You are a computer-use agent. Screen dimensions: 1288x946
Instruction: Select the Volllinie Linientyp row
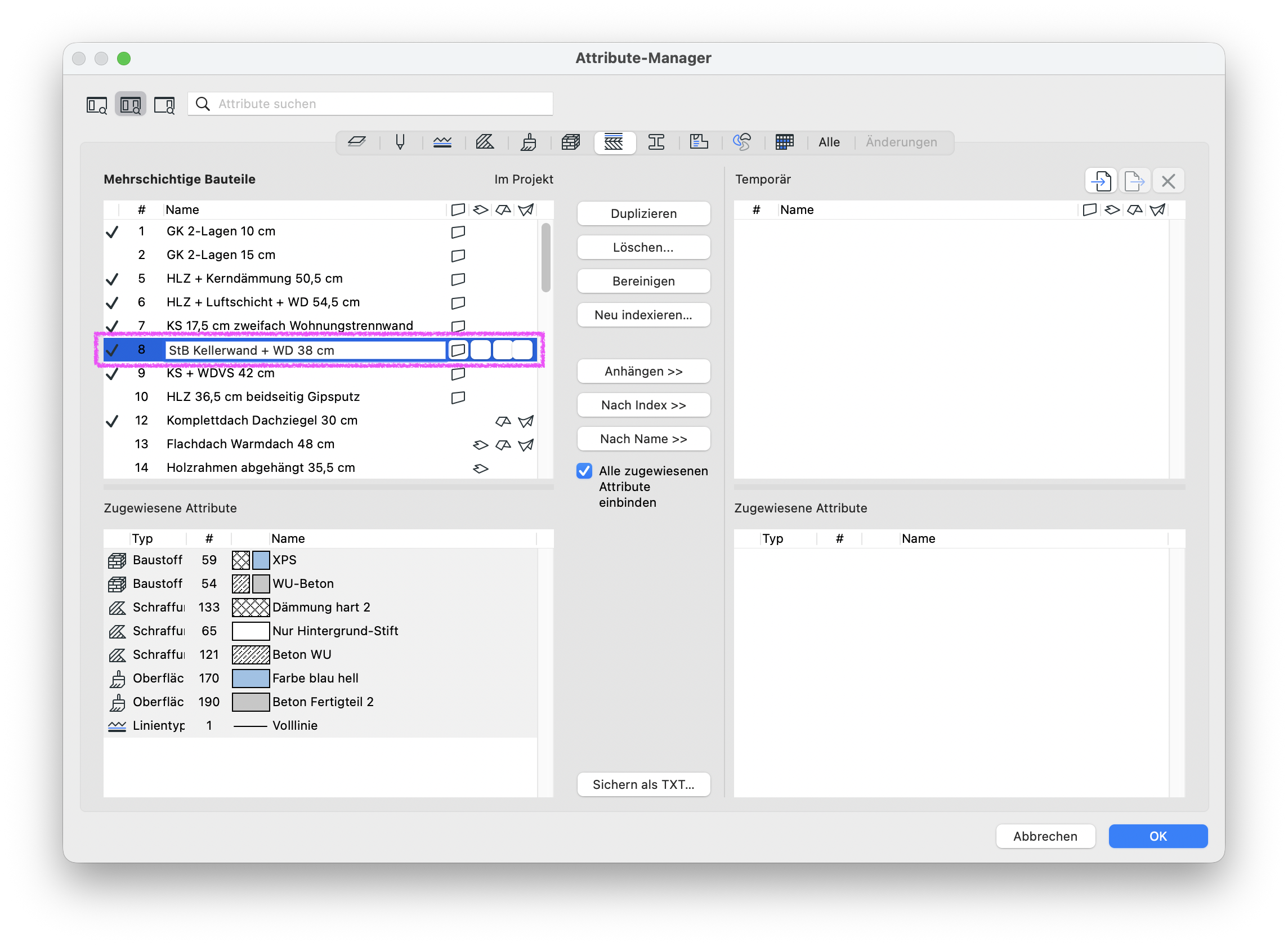320,725
